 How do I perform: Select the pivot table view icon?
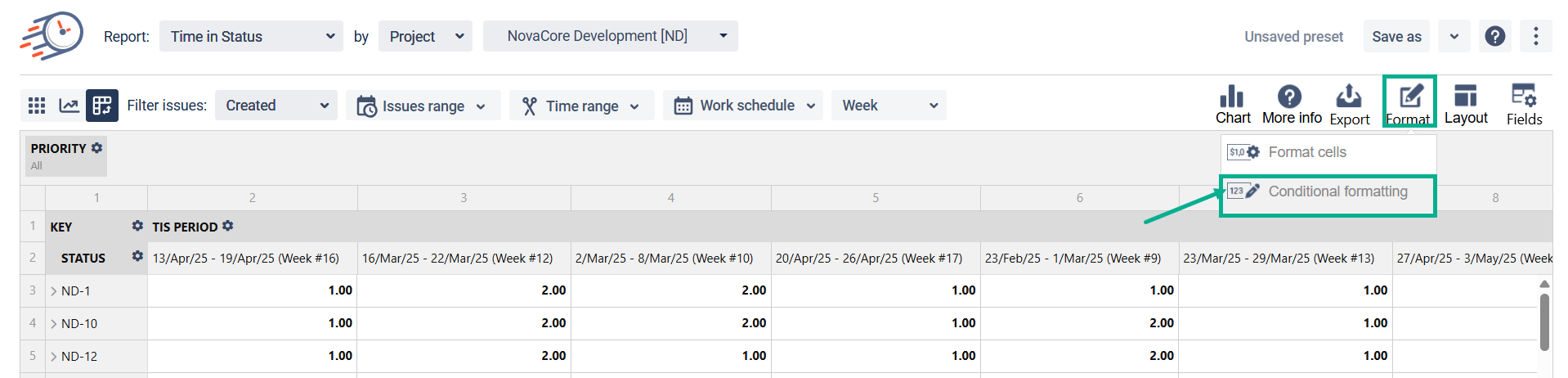[102, 106]
